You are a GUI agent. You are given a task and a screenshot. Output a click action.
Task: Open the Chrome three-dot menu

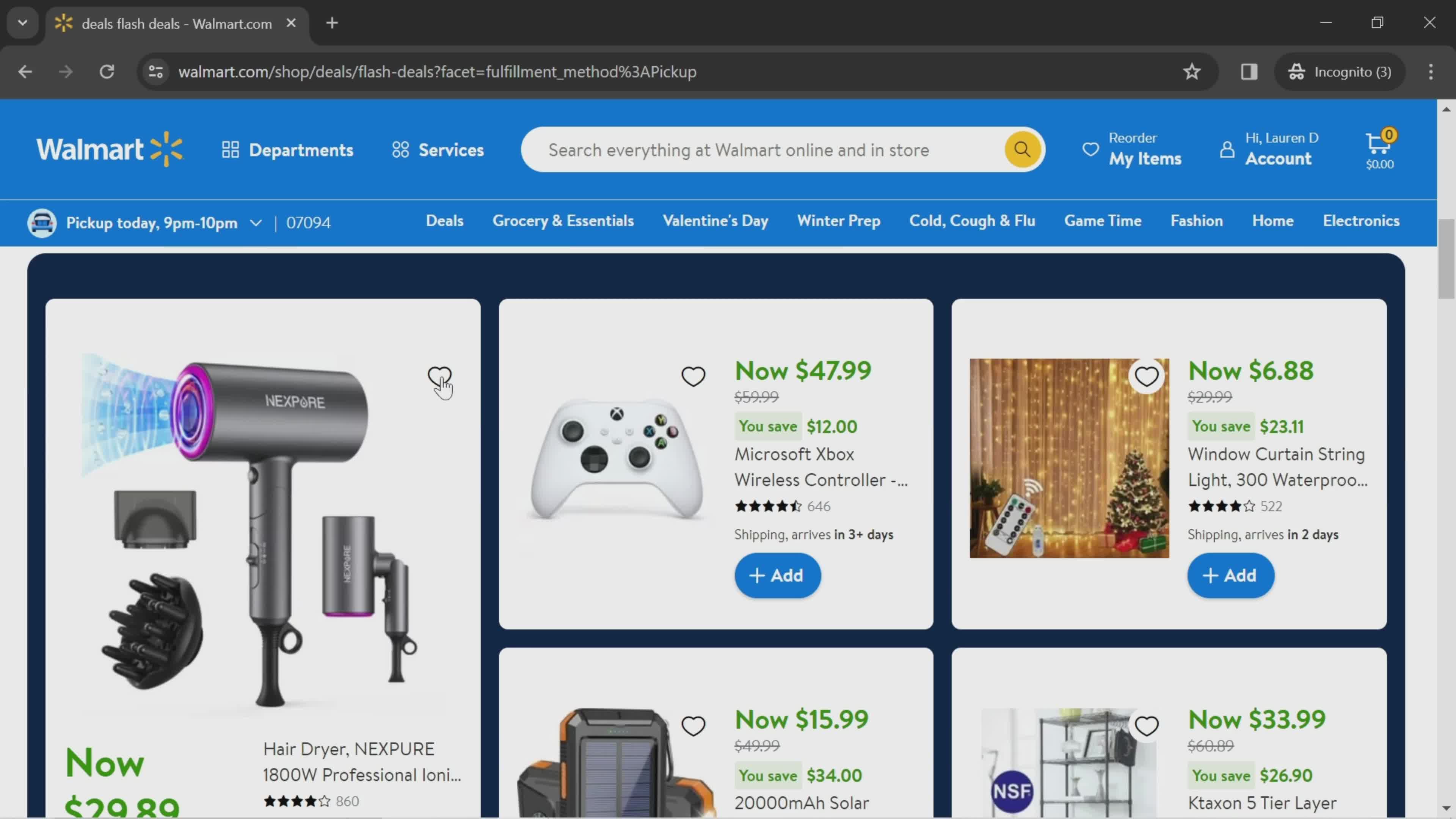click(1431, 72)
